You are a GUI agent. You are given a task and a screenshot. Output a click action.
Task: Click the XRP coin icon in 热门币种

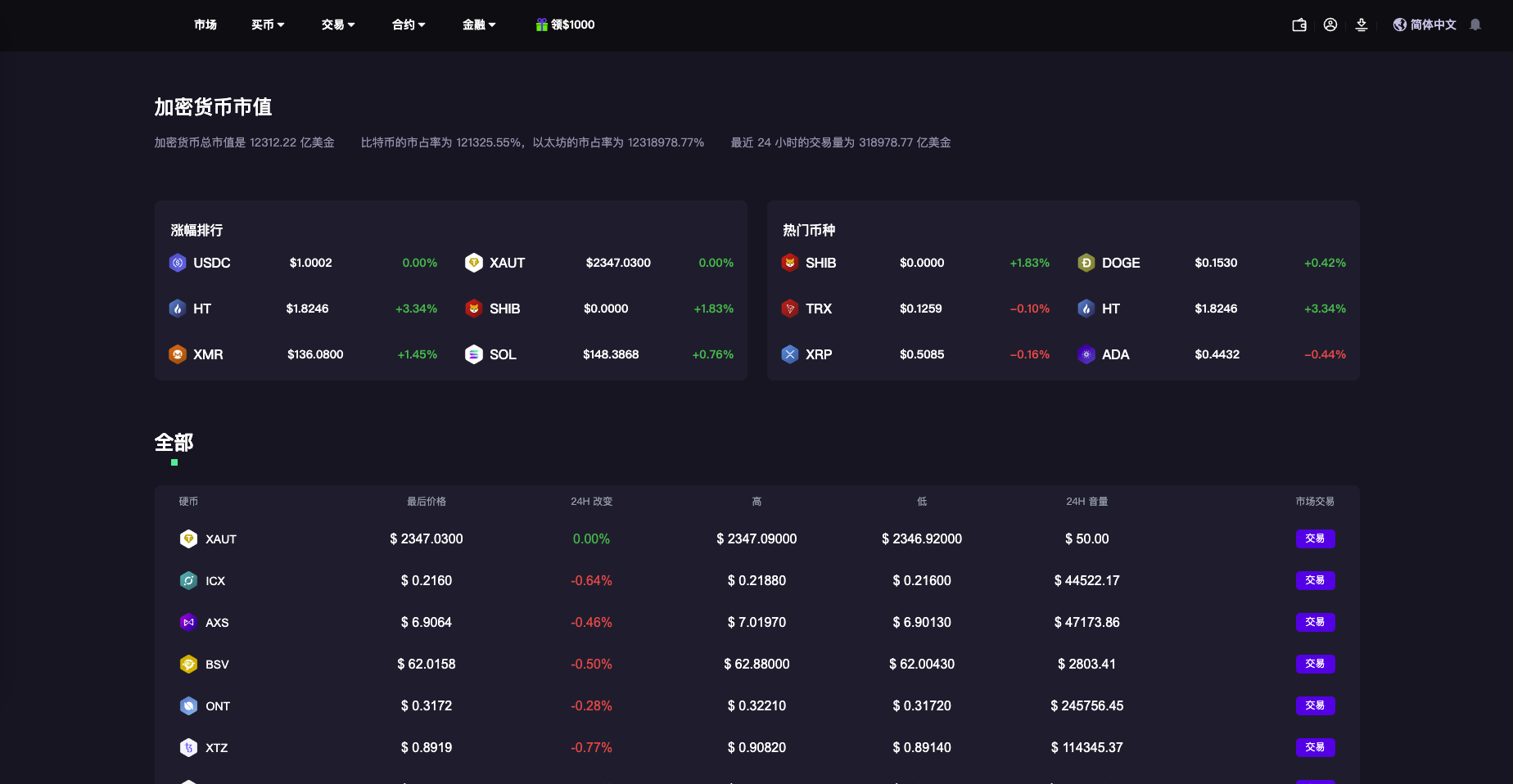pyautogui.click(x=789, y=354)
